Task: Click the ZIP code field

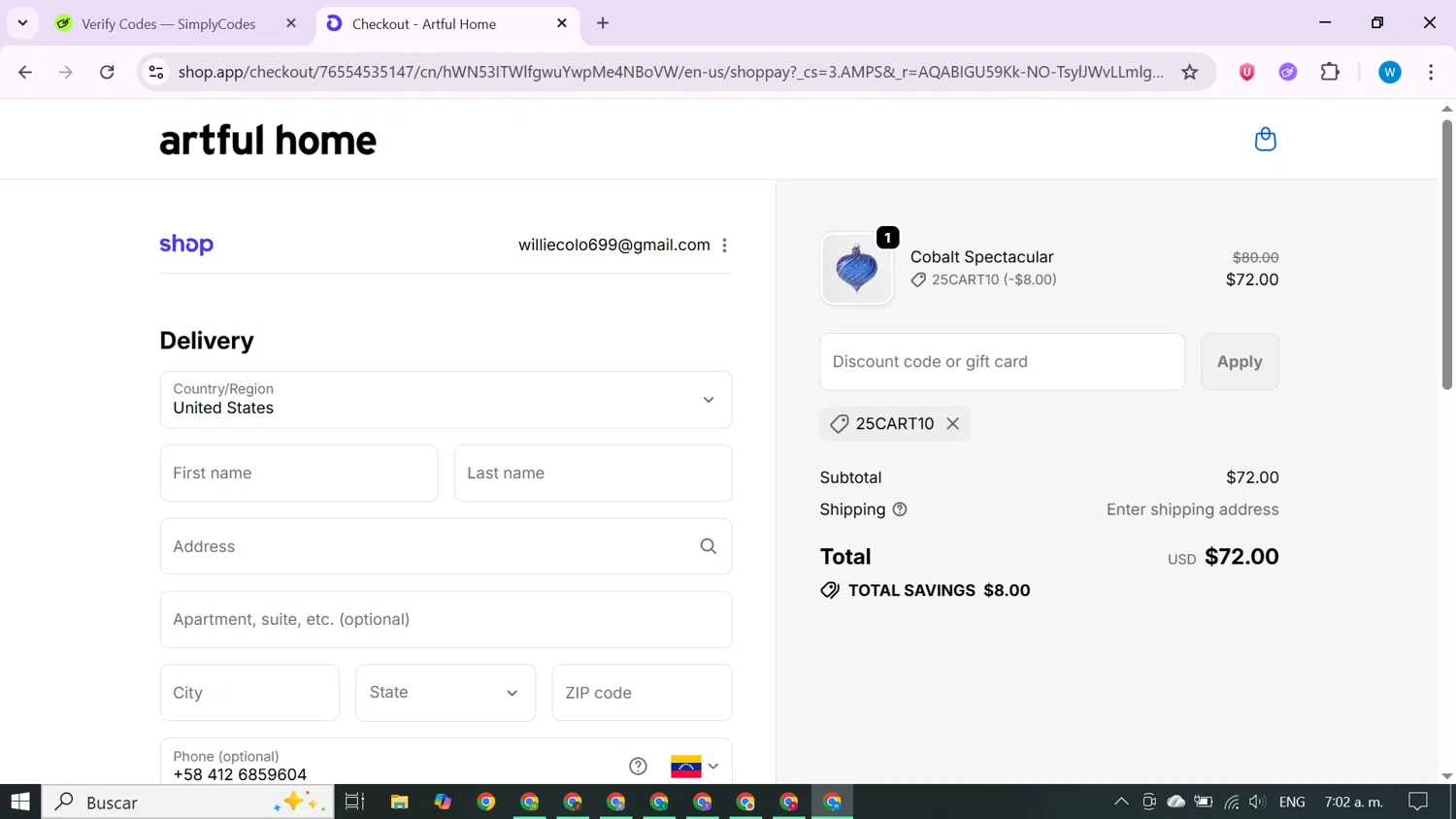Action: coord(642,693)
